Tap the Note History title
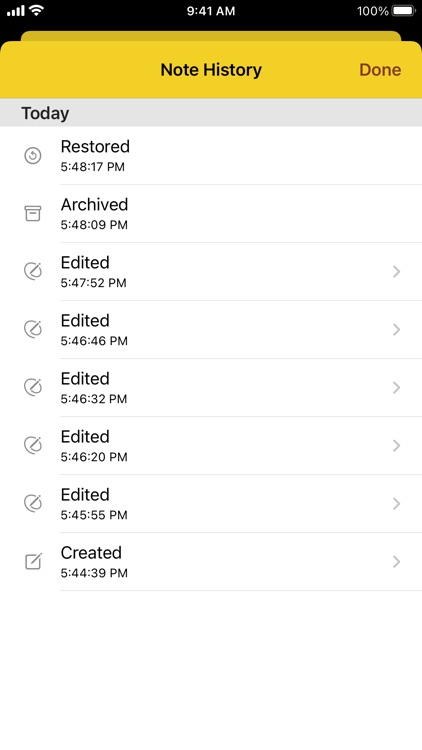The width and height of the screenshot is (422, 750). [211, 70]
